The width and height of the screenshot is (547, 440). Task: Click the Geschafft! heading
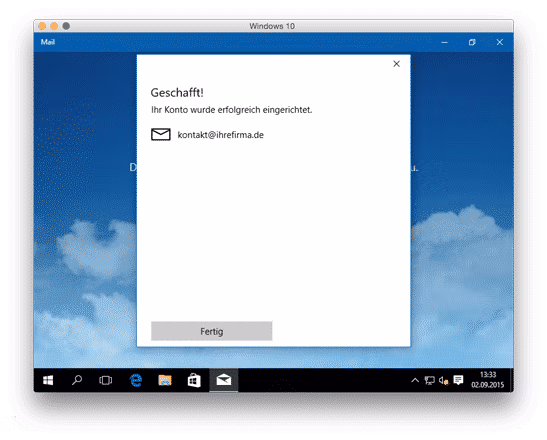pos(177,93)
